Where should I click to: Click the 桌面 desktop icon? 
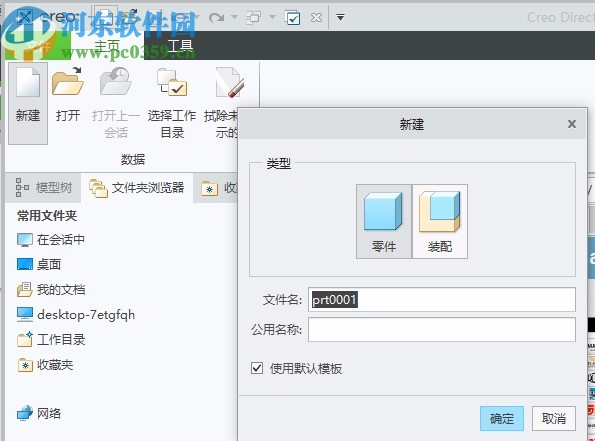[x=25, y=264]
